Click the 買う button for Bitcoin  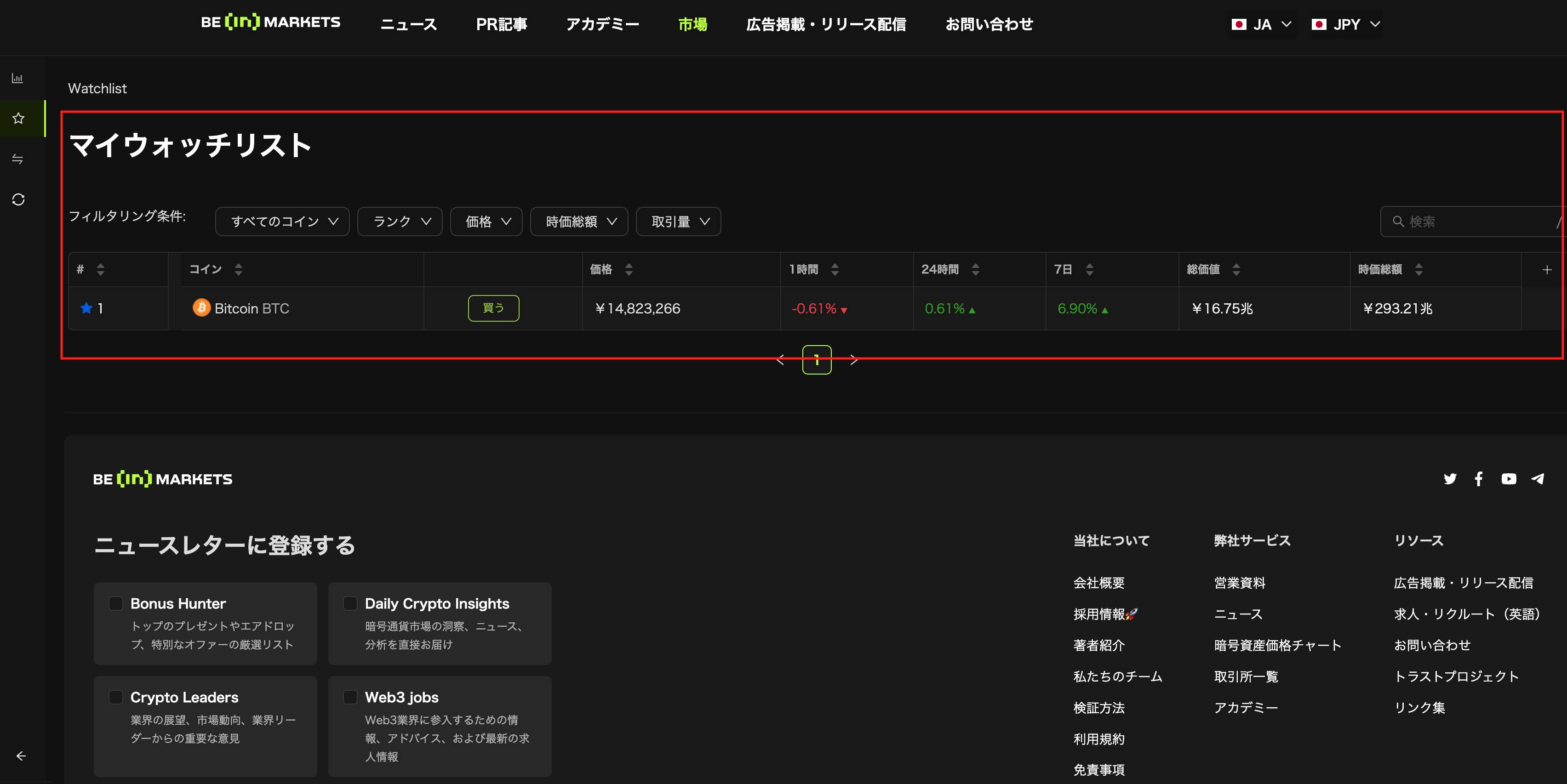(493, 308)
